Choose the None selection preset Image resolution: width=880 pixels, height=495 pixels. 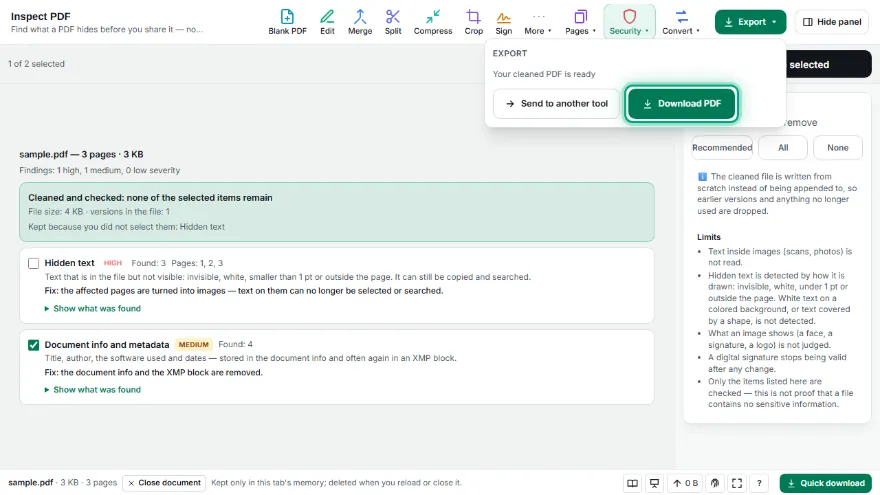tap(837, 148)
